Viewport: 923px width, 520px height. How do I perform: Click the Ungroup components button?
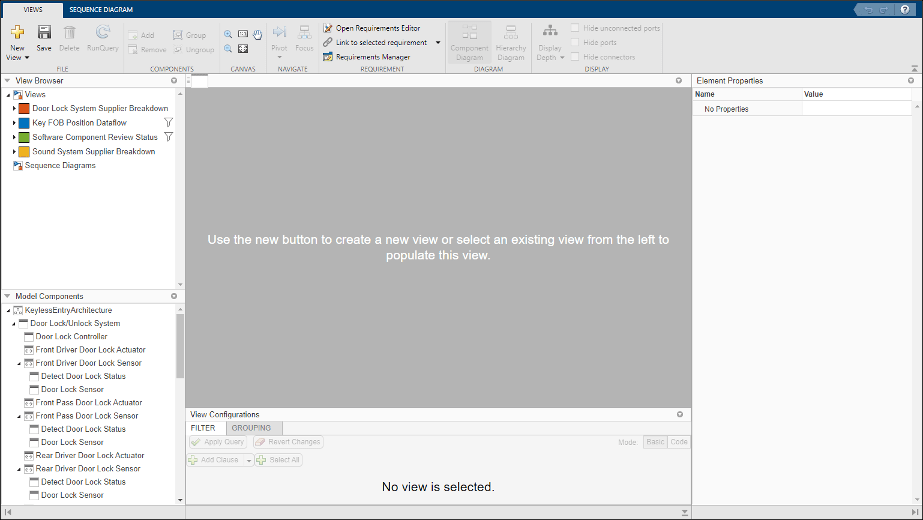pyautogui.click(x=194, y=49)
